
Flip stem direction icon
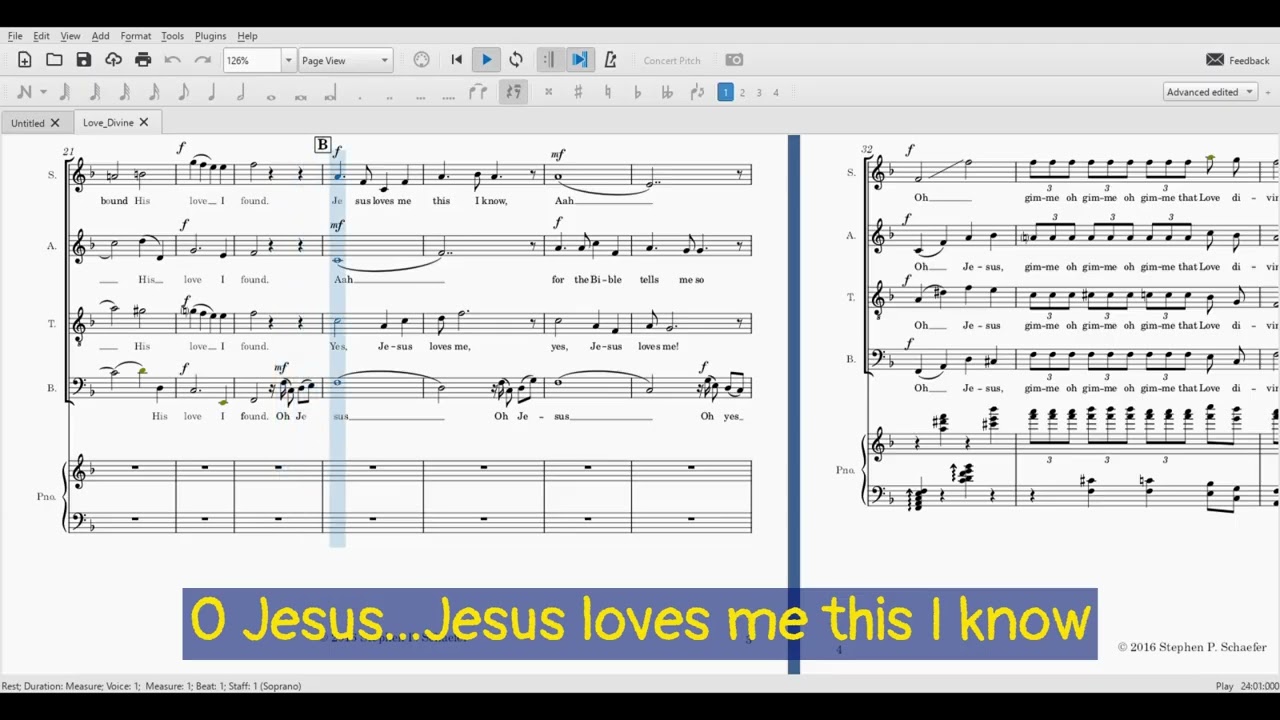[697, 92]
